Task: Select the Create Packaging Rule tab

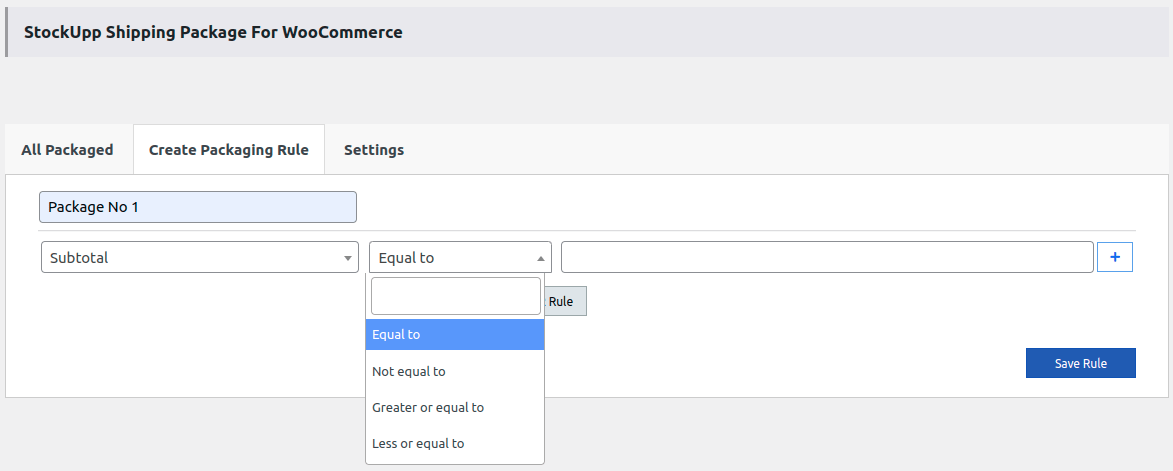Action: click(229, 150)
